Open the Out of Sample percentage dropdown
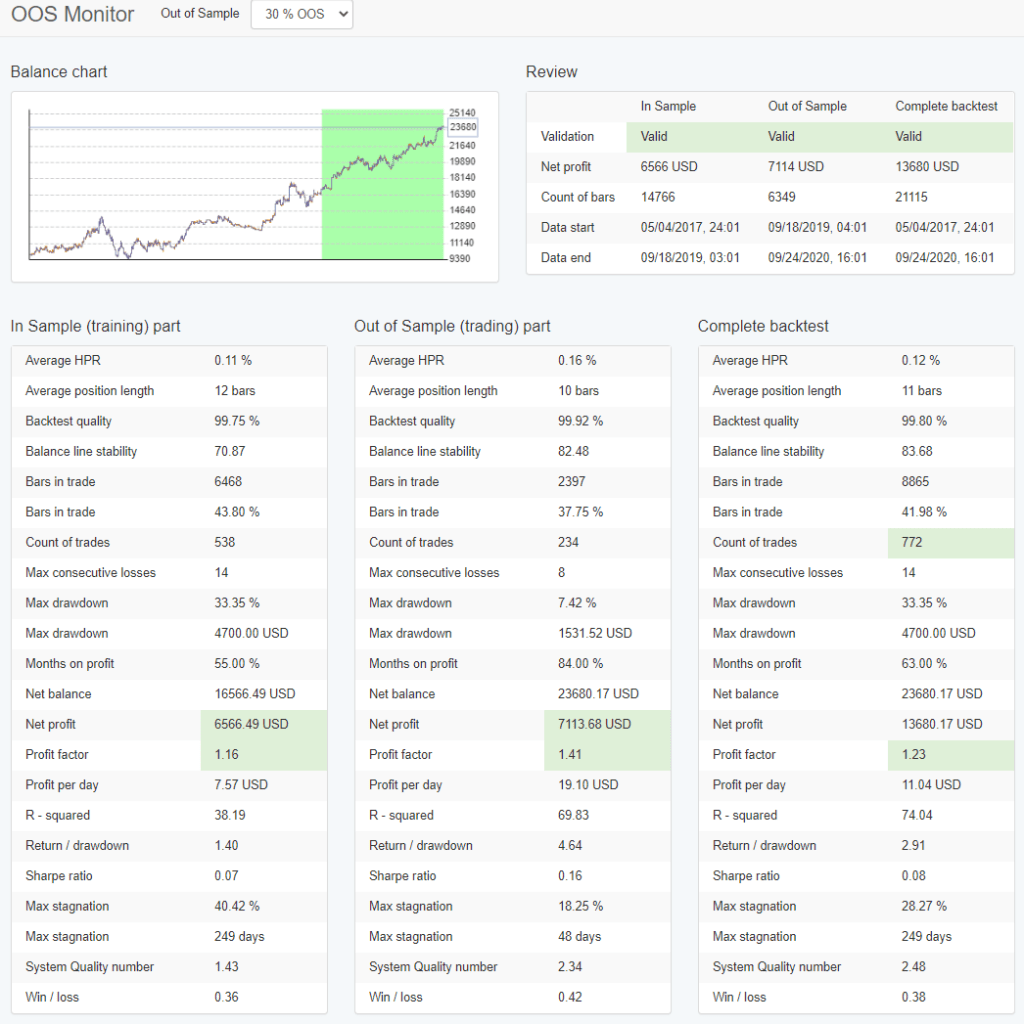This screenshot has height=1024, width=1024. coord(301,15)
